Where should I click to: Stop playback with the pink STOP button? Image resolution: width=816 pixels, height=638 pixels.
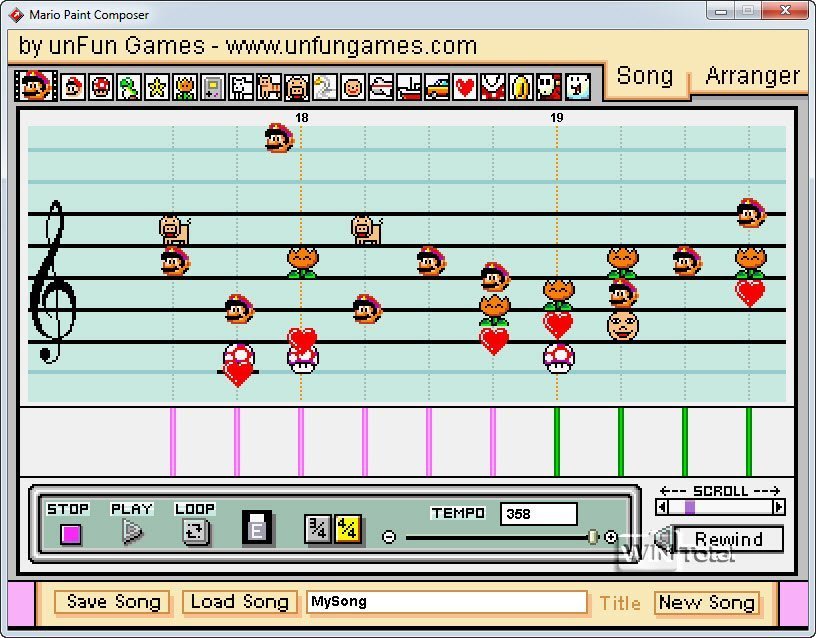pyautogui.click(x=71, y=534)
